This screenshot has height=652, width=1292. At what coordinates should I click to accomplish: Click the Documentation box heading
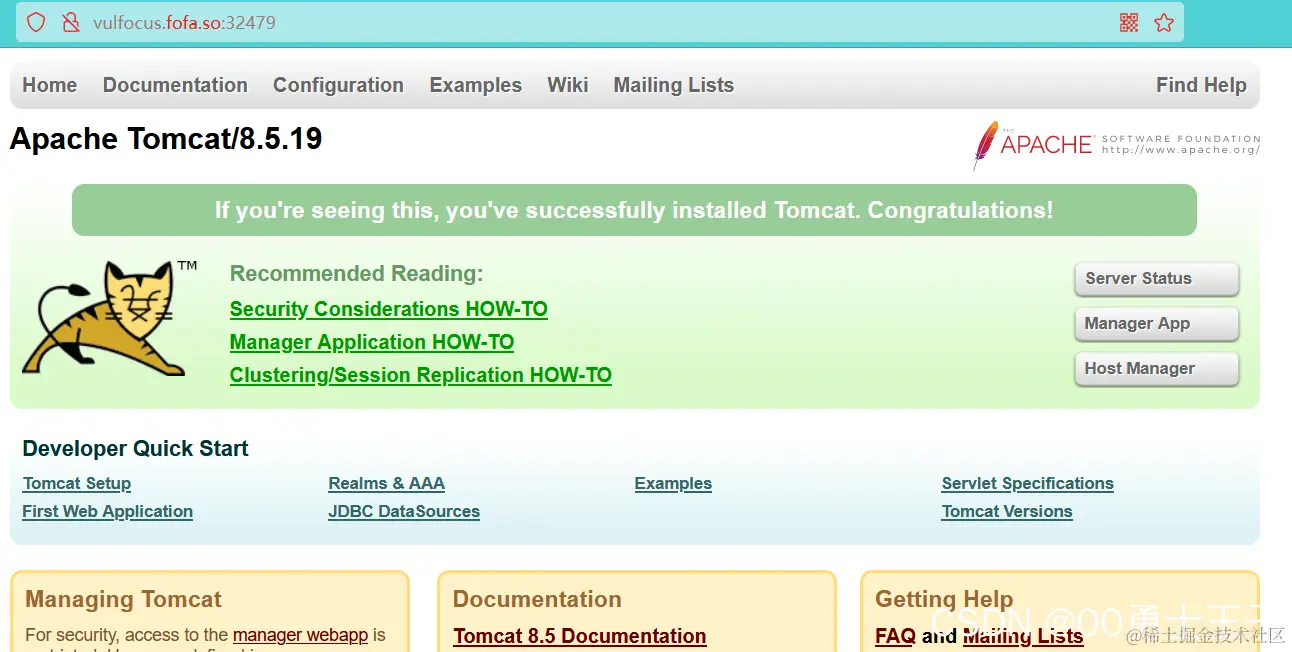537,600
